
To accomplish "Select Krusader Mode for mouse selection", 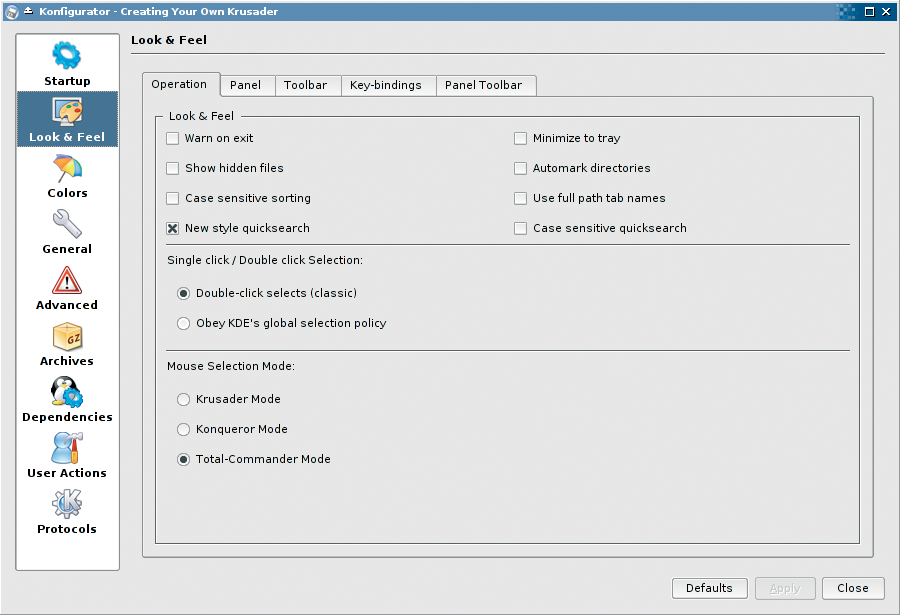I will (184, 399).
